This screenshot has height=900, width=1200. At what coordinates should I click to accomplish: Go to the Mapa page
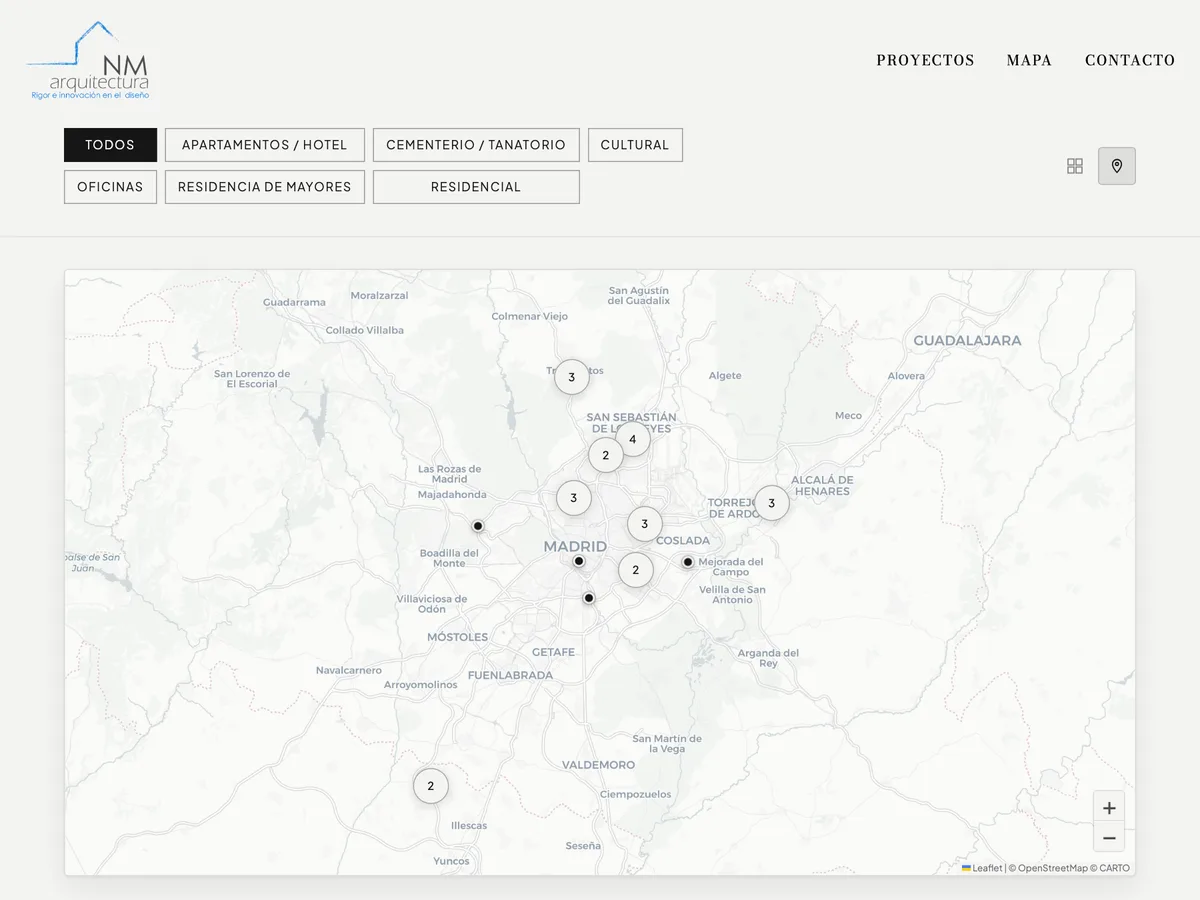1029,60
